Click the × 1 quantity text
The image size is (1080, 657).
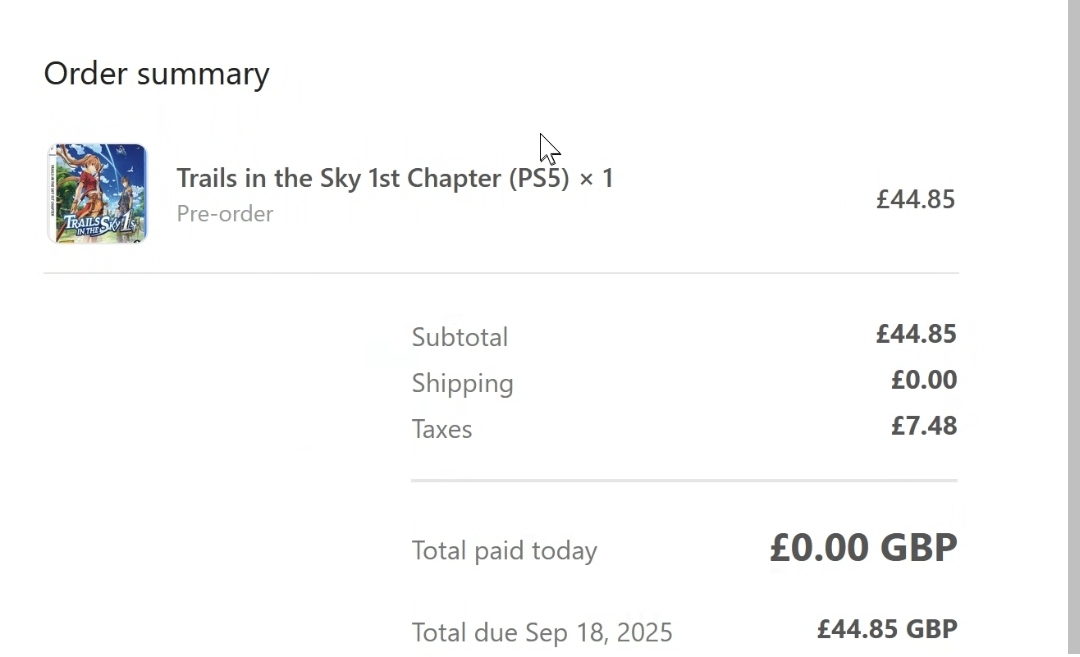pos(596,179)
